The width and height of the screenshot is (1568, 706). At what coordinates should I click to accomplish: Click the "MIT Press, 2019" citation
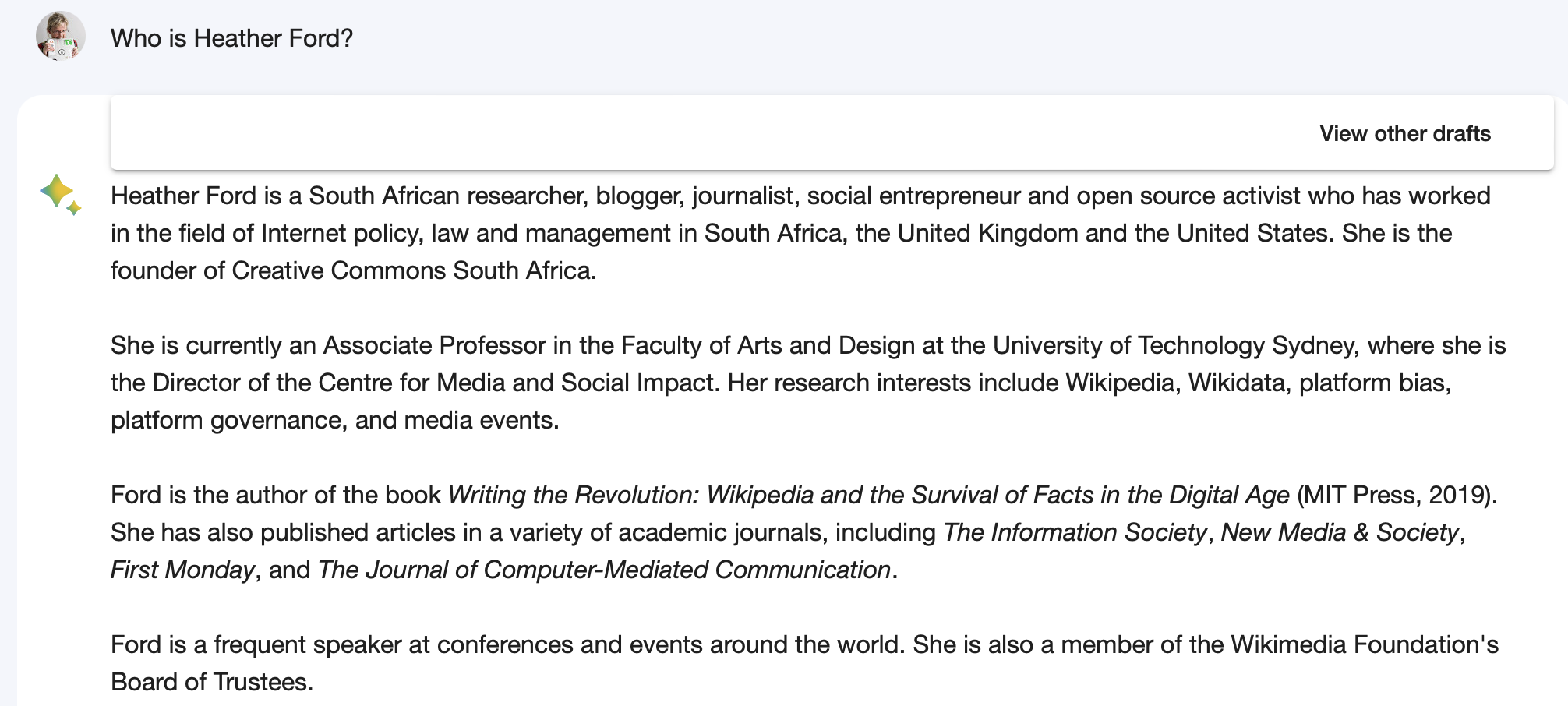click(x=1395, y=495)
